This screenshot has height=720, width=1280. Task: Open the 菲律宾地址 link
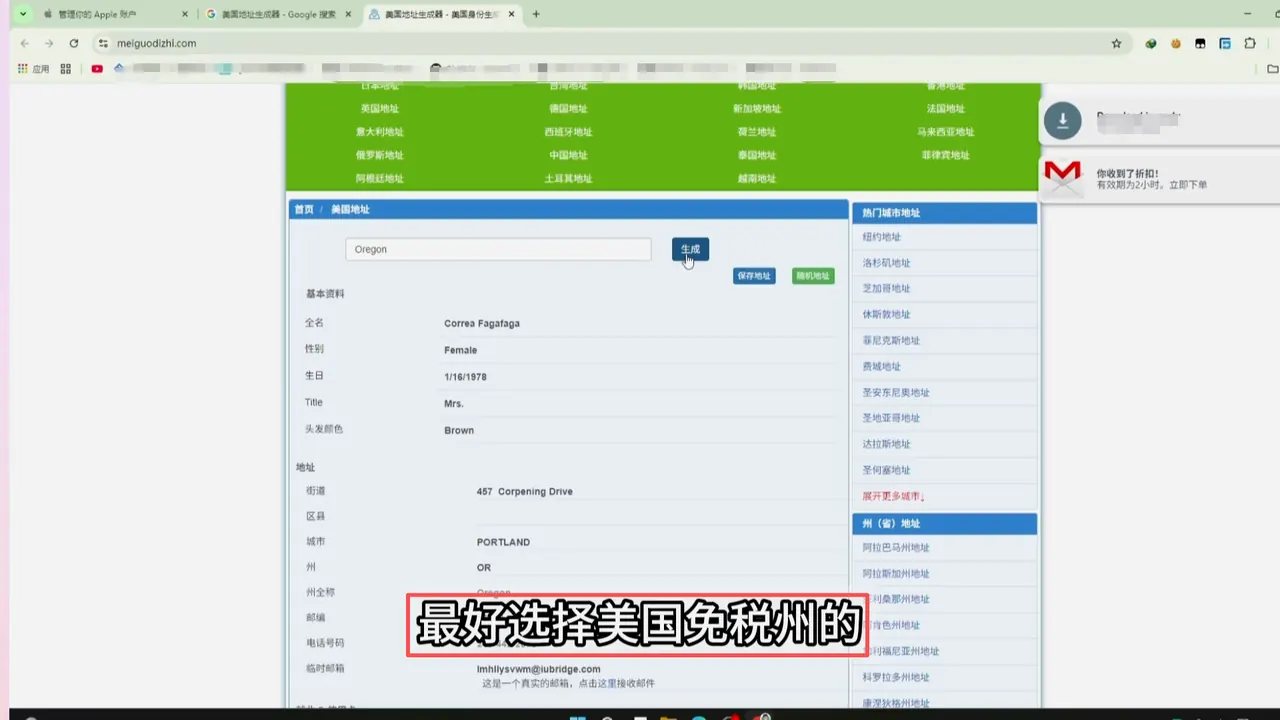click(x=946, y=155)
